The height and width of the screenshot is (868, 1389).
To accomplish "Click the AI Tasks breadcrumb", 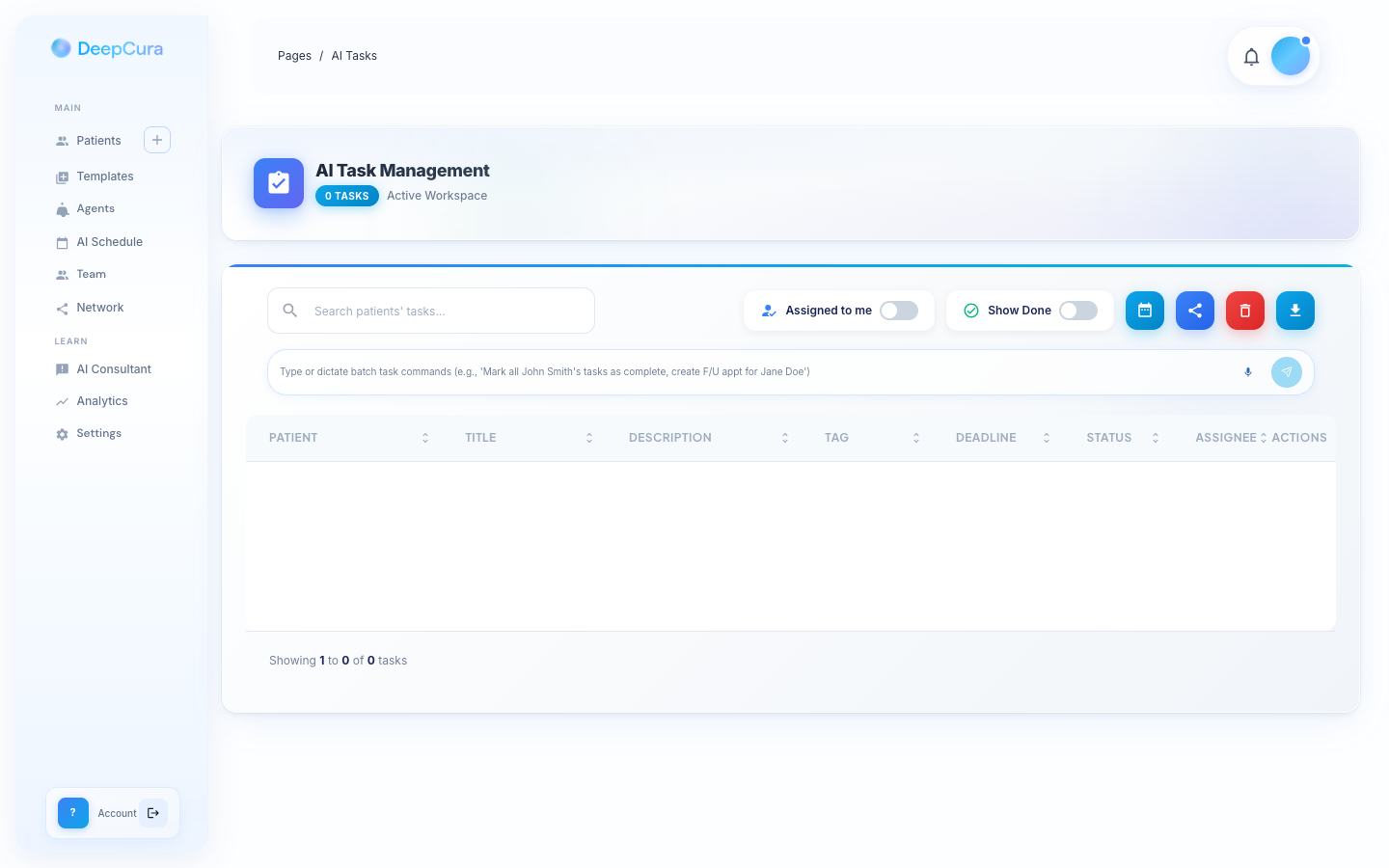I will (354, 56).
